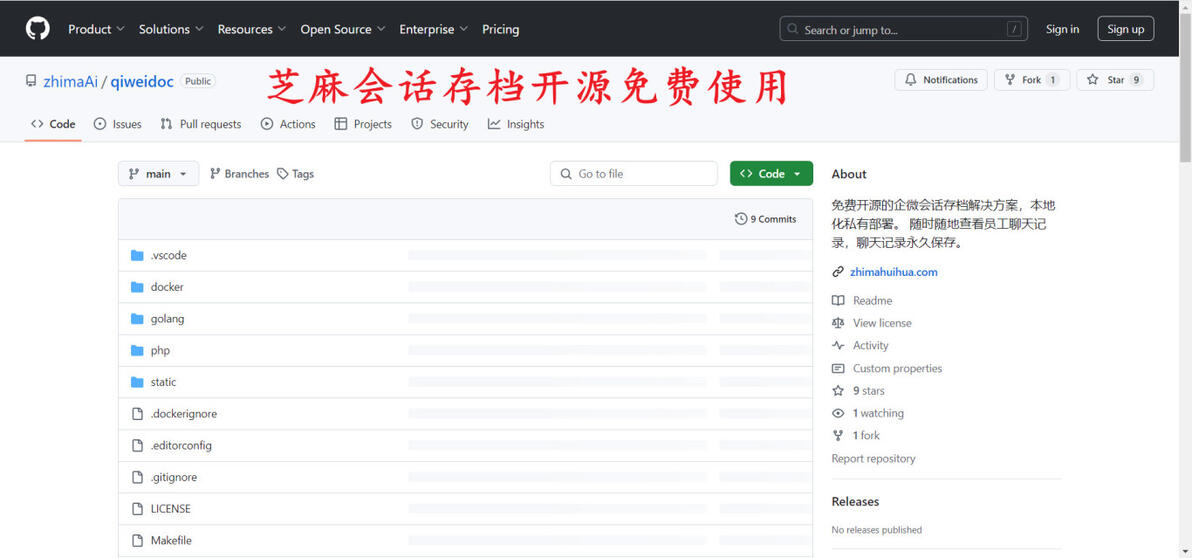The width and height of the screenshot is (1192, 558).
Task: Switch to the Pull requests tab
Action: click(x=201, y=124)
